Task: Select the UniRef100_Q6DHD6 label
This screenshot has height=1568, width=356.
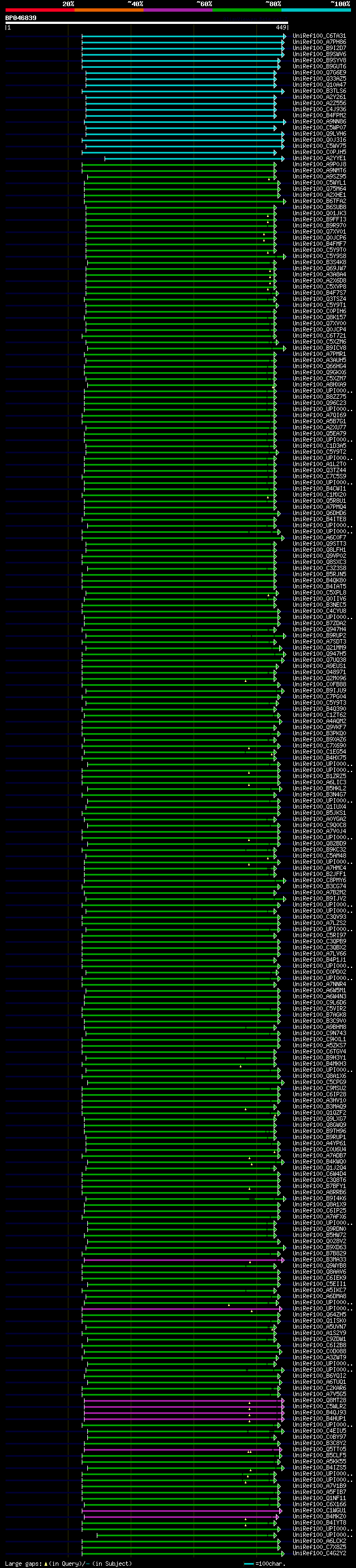Action: [319, 514]
